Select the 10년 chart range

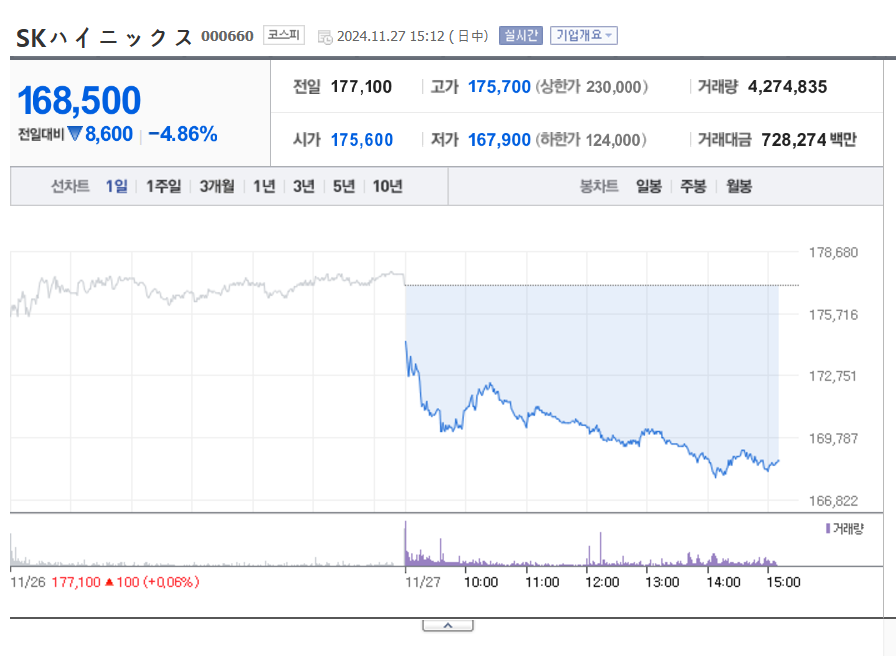click(x=387, y=186)
